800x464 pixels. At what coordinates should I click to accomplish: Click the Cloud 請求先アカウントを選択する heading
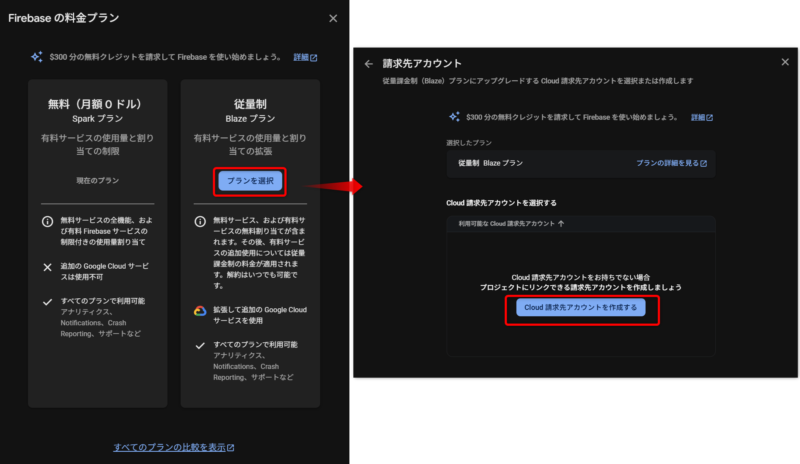pyautogui.click(x=501, y=203)
